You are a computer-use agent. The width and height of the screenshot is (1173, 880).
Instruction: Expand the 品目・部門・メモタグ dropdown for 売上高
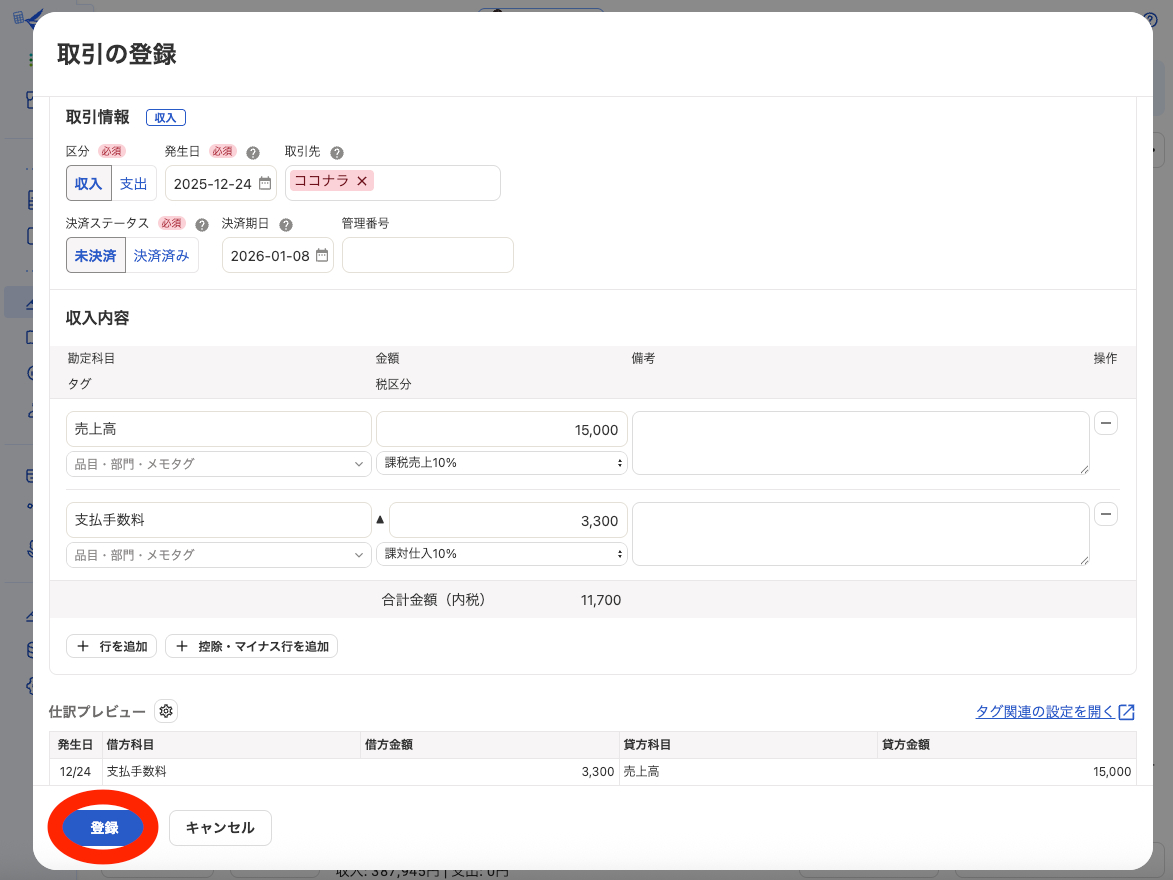pyautogui.click(x=218, y=463)
